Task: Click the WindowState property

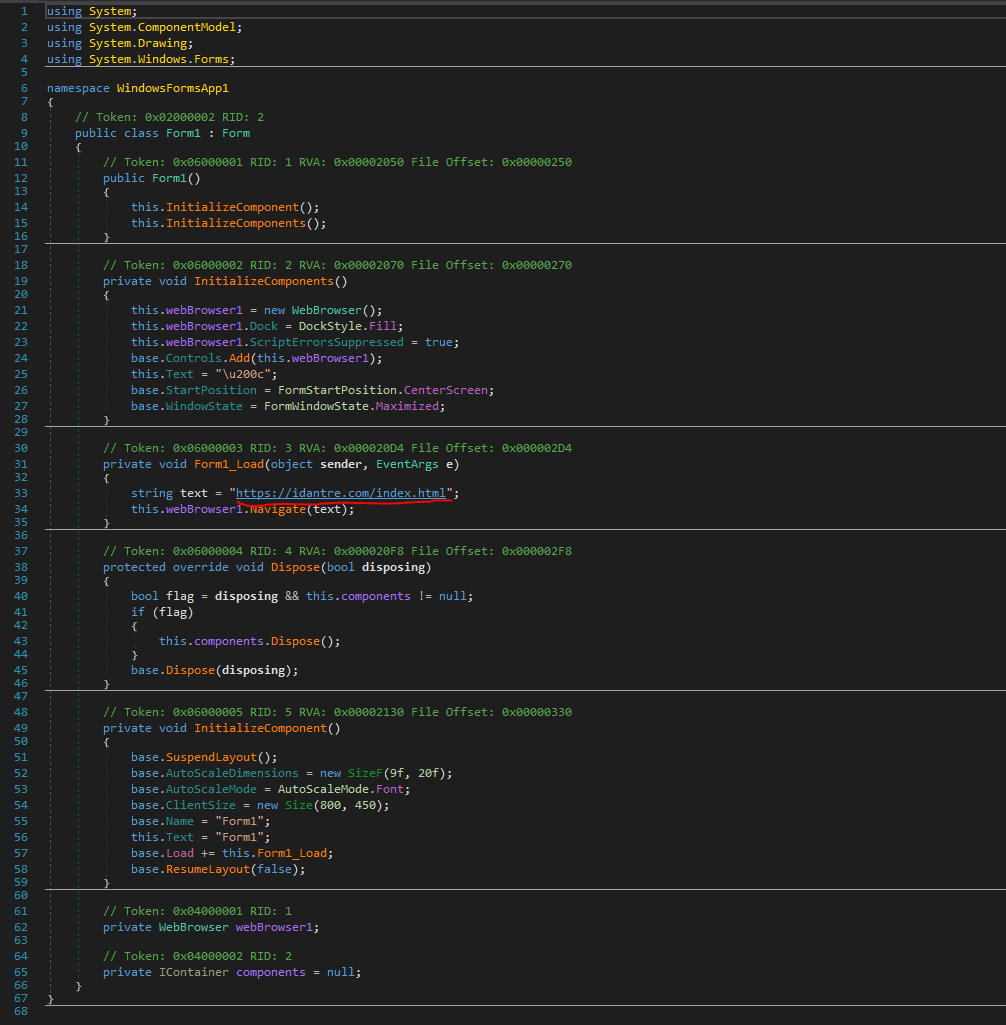Action: point(204,406)
